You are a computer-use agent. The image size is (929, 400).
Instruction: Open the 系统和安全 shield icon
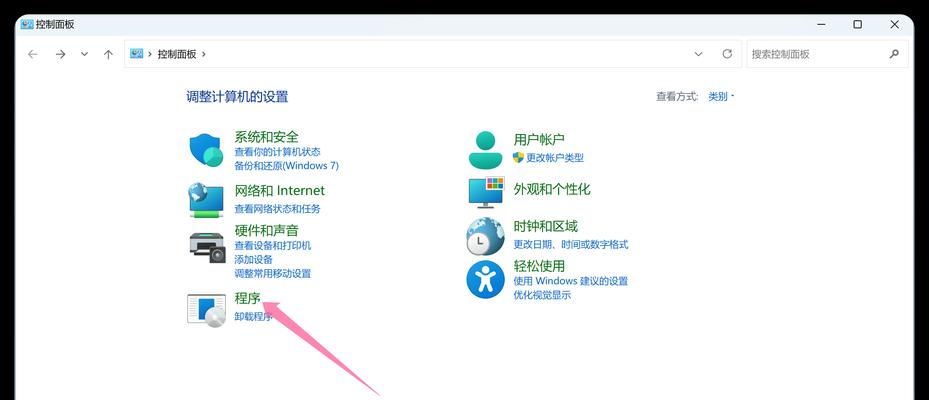point(206,149)
